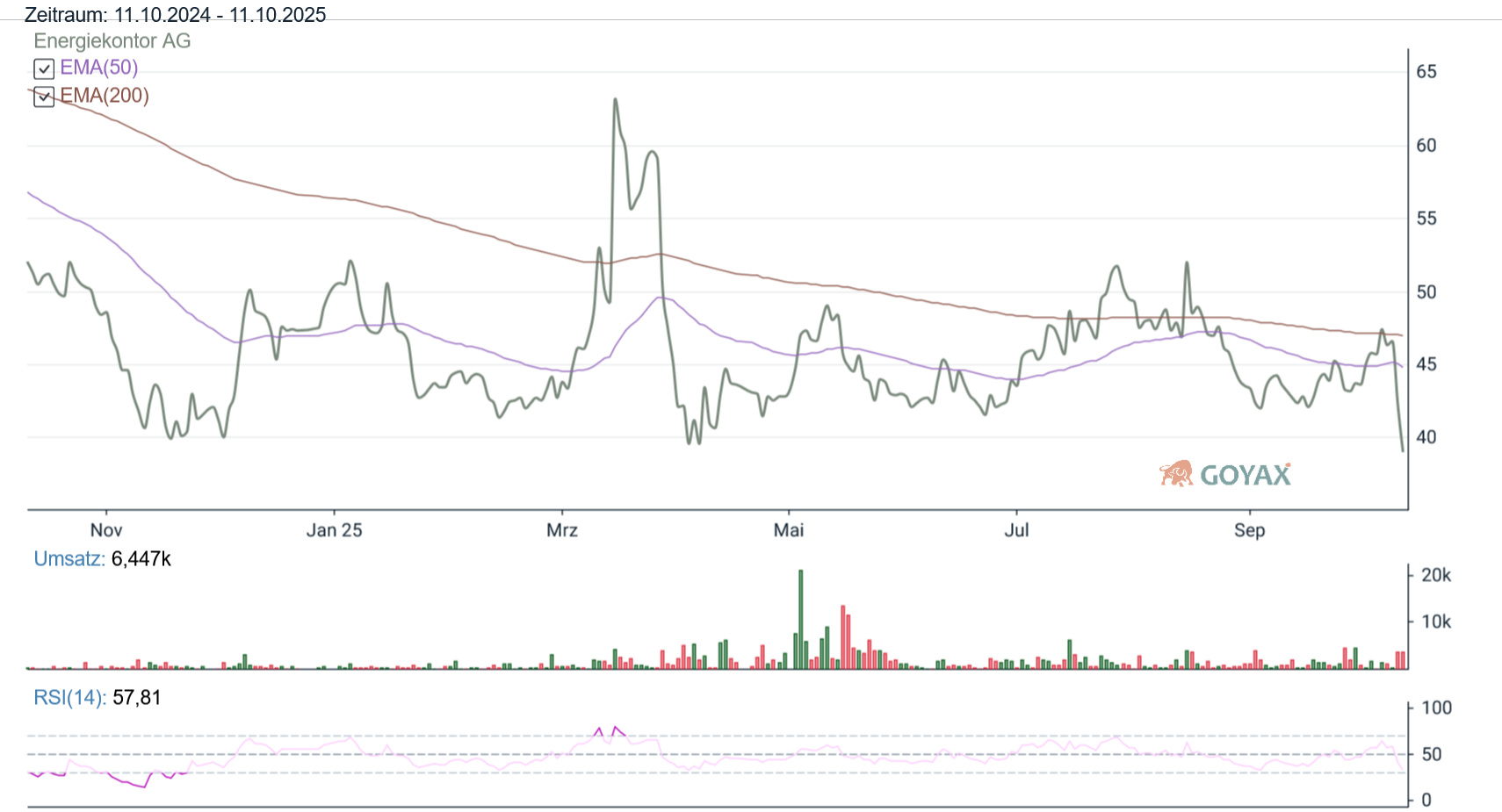This screenshot has width=1502, height=812.
Task: Select the Energiekontor AG chart title
Action: point(112,41)
